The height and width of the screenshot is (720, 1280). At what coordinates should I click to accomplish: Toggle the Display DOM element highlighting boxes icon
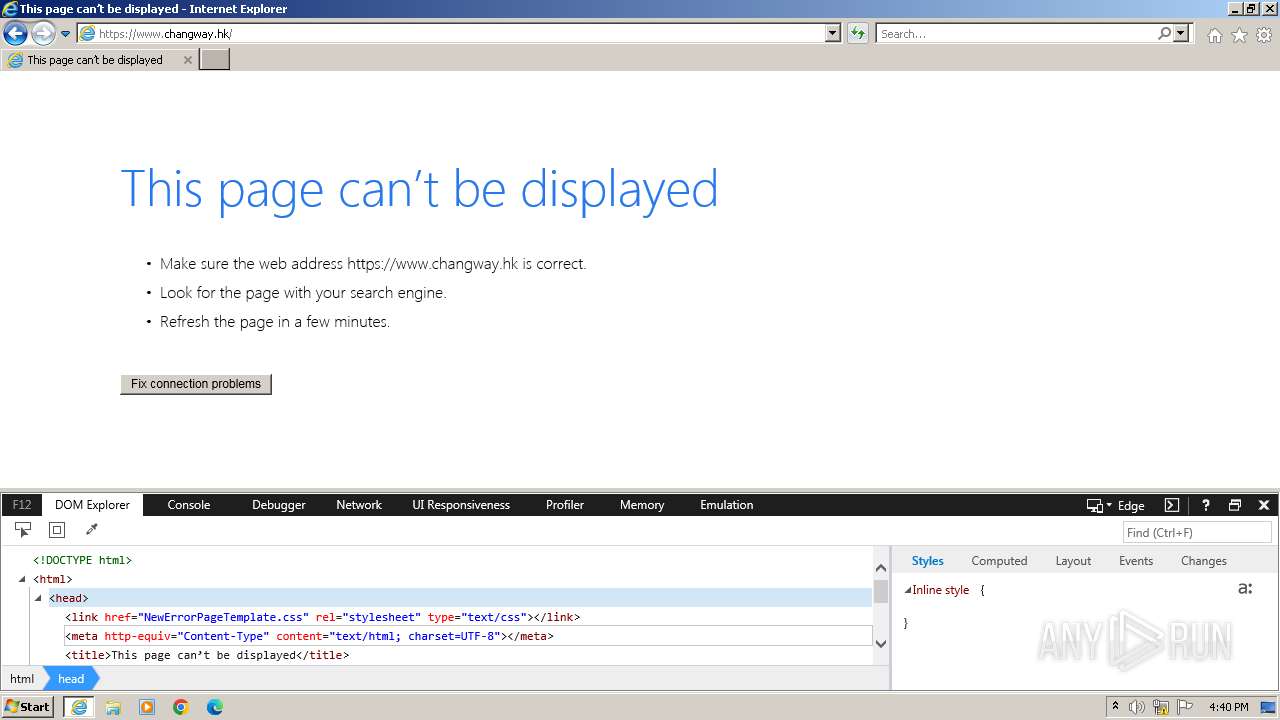point(57,530)
